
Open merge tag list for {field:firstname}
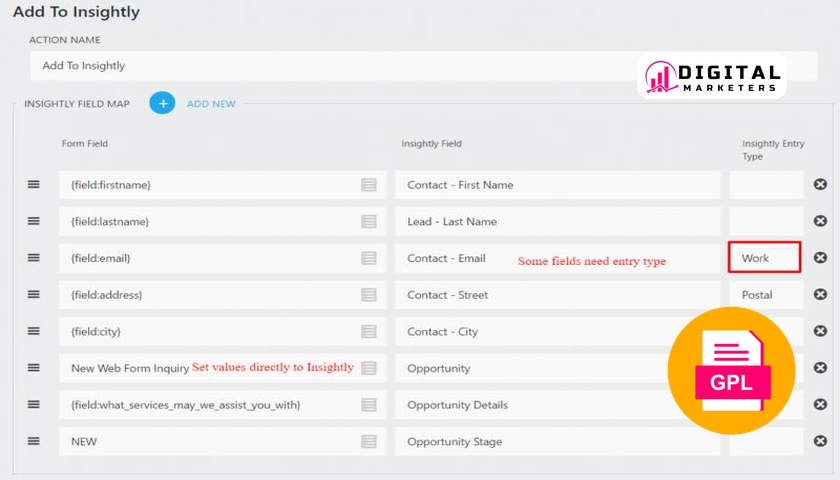pos(369,185)
